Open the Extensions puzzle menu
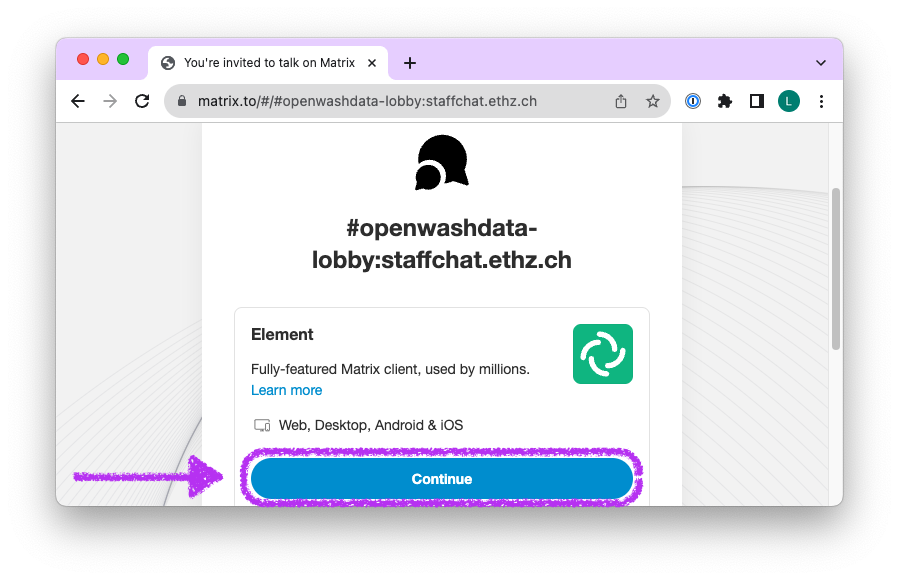 click(x=725, y=101)
